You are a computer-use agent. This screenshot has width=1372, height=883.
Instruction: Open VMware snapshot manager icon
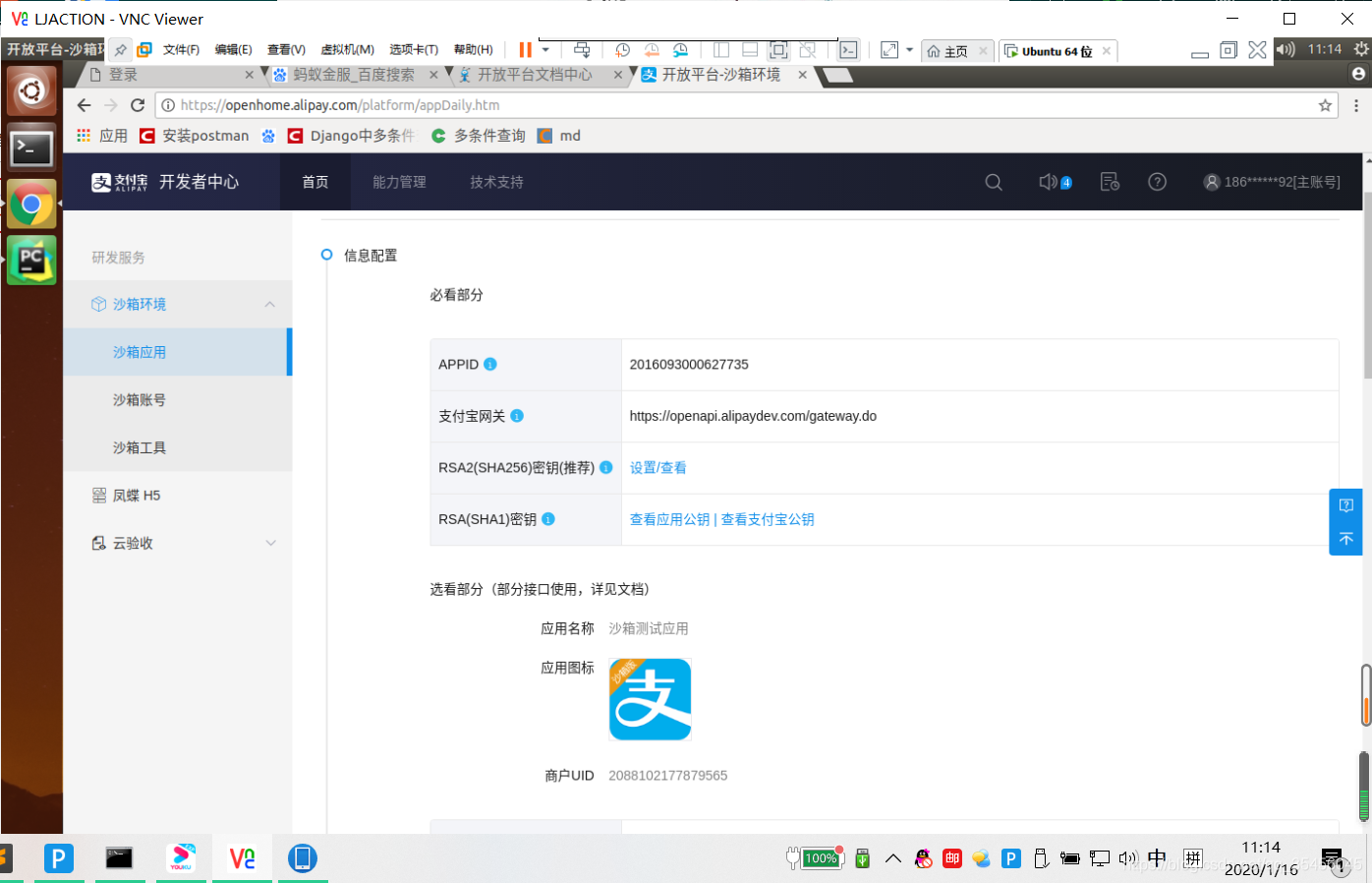(x=680, y=50)
